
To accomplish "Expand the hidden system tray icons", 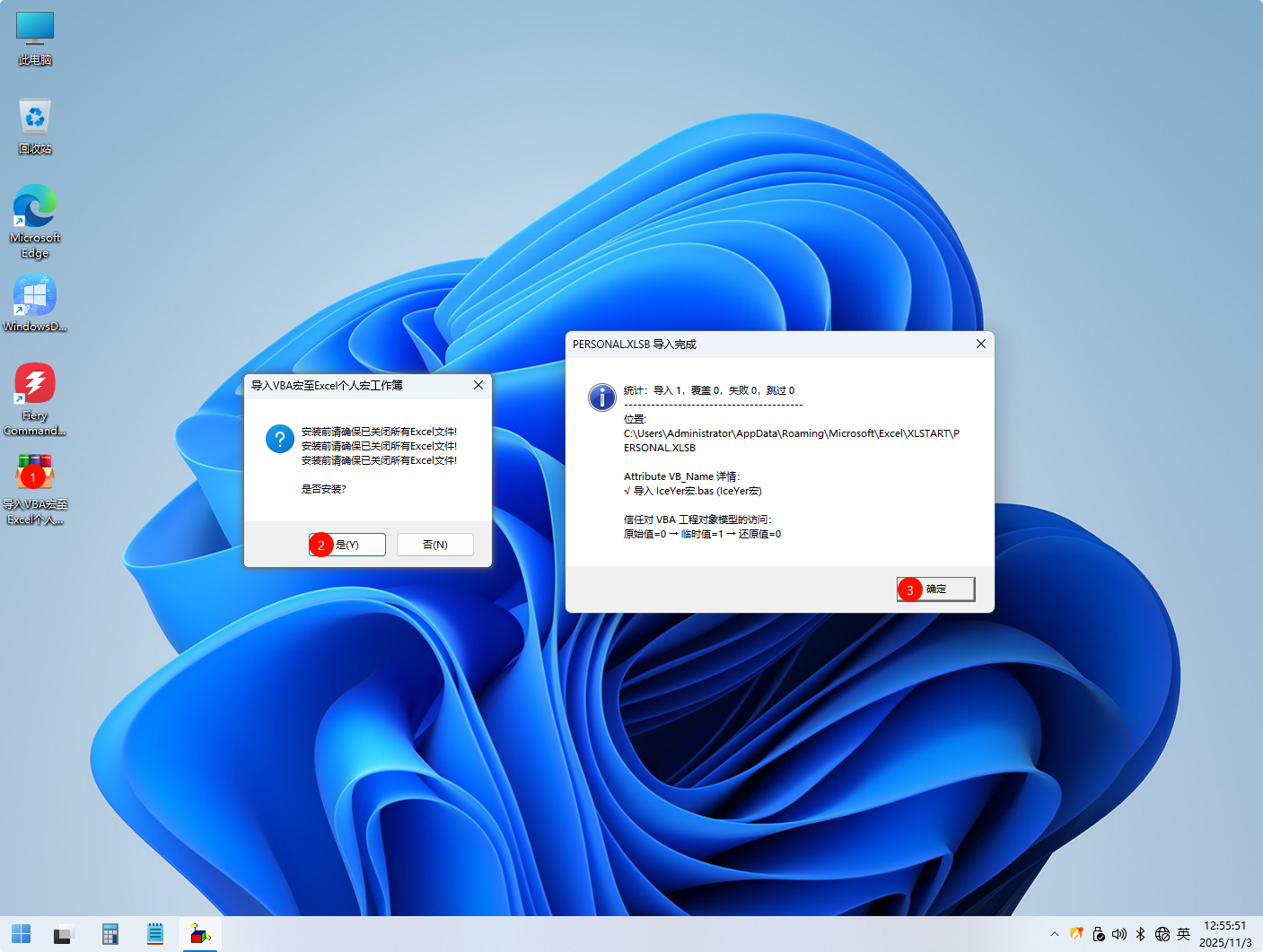I will [1055, 934].
